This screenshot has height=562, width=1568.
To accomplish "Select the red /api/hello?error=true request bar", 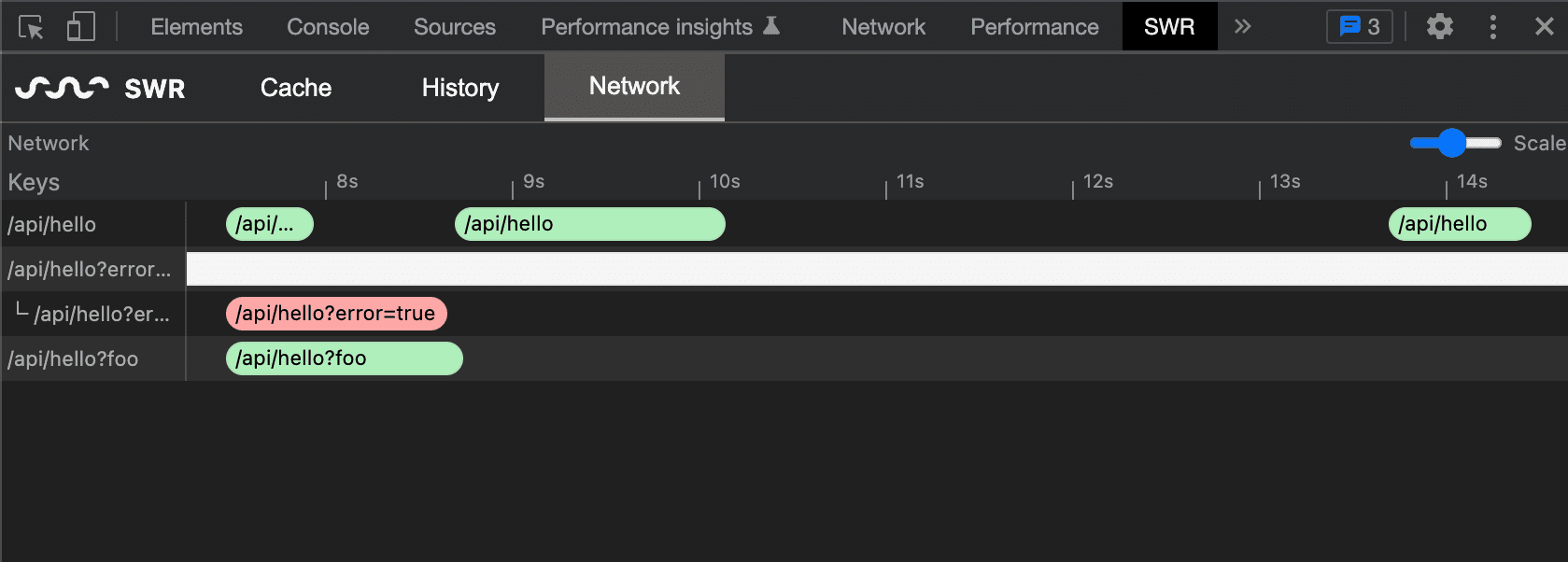I will [x=336, y=314].
